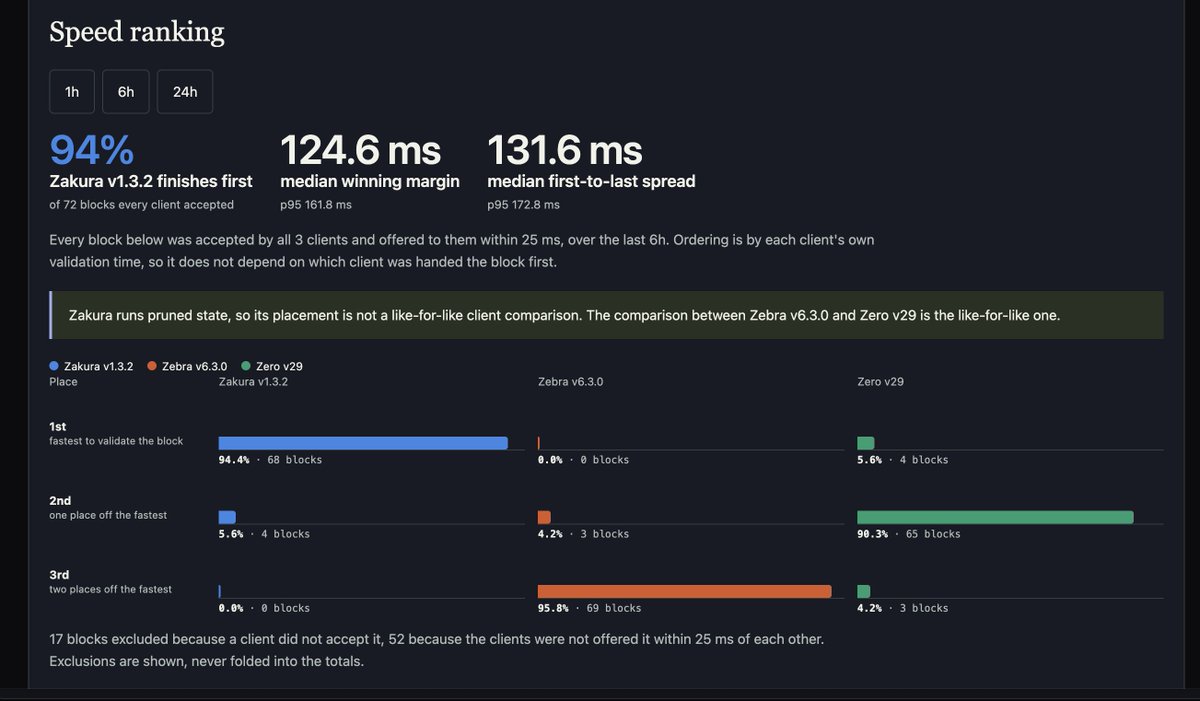Click the blue Zakura v1.3.2 legend dot
The width and height of the screenshot is (1200, 701).
pos(54,366)
